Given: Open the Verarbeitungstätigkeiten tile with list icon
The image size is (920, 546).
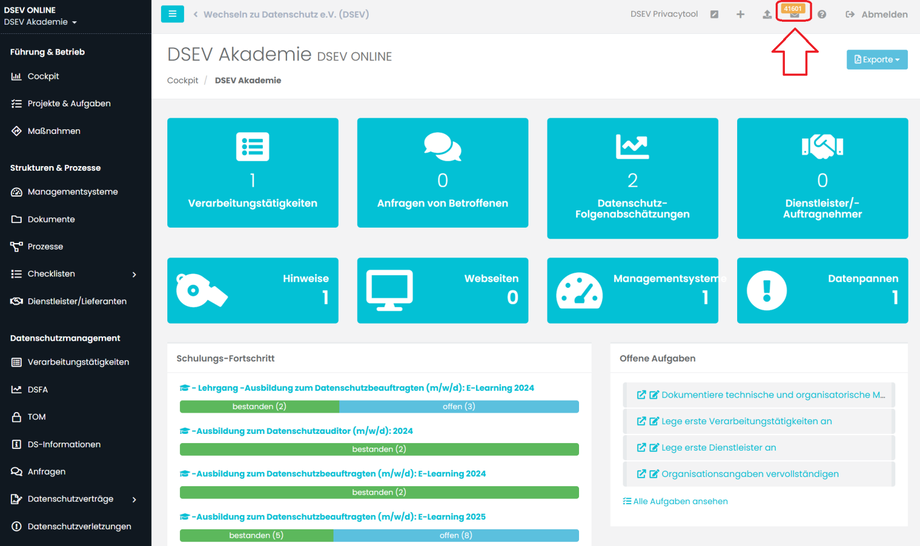Looking at the screenshot, I should click(x=253, y=172).
